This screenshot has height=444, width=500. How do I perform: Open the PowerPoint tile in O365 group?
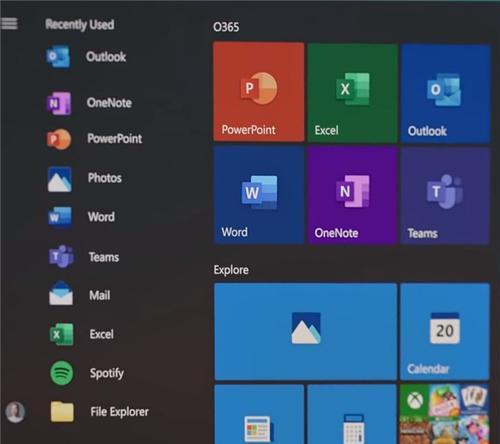pyautogui.click(x=259, y=92)
